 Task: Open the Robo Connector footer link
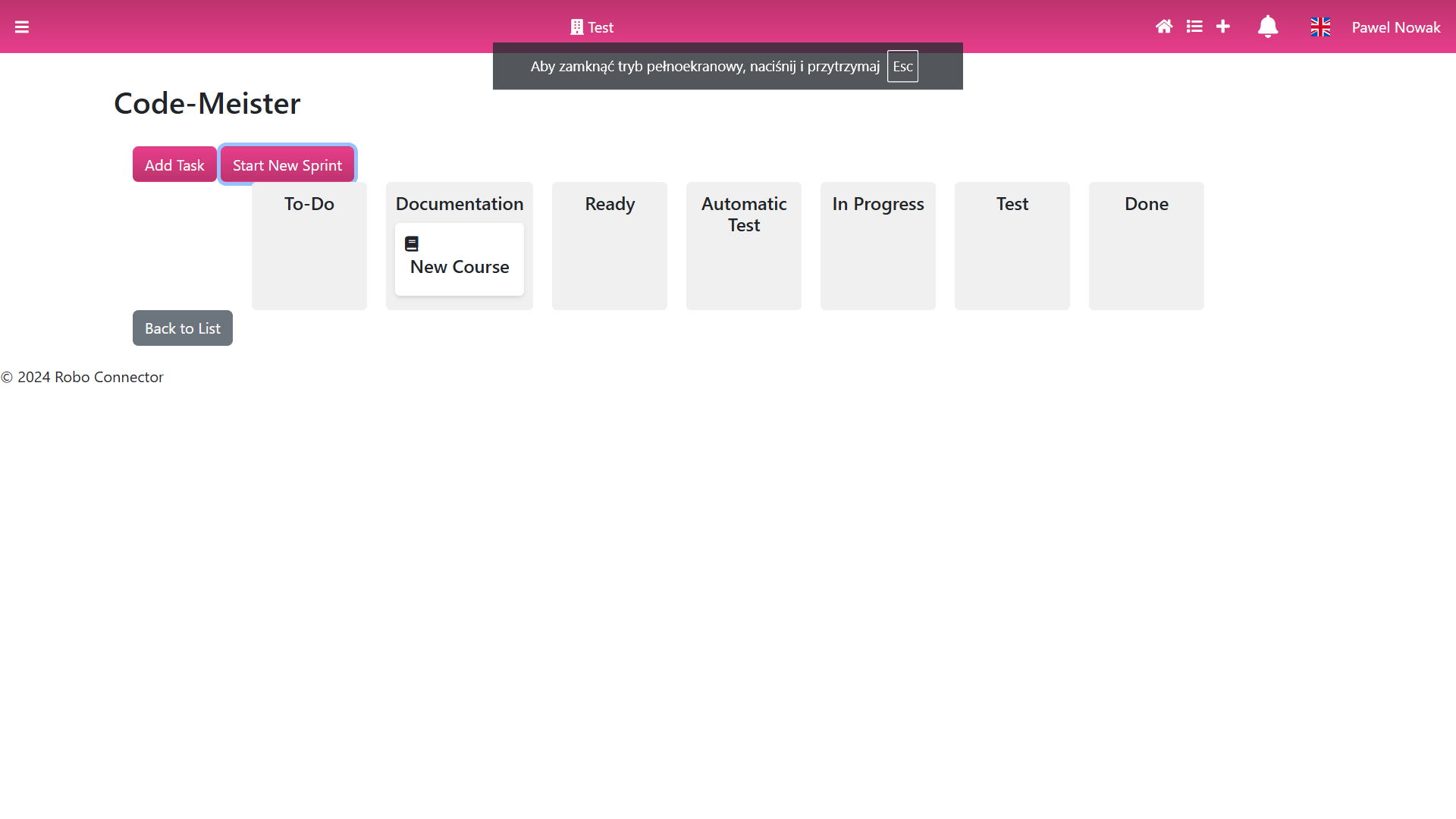tap(108, 377)
